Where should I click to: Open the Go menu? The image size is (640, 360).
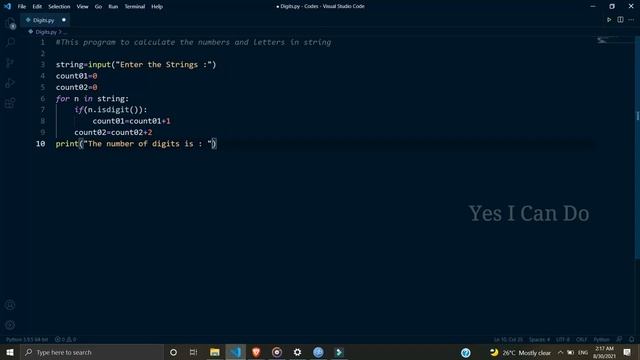(98, 7)
